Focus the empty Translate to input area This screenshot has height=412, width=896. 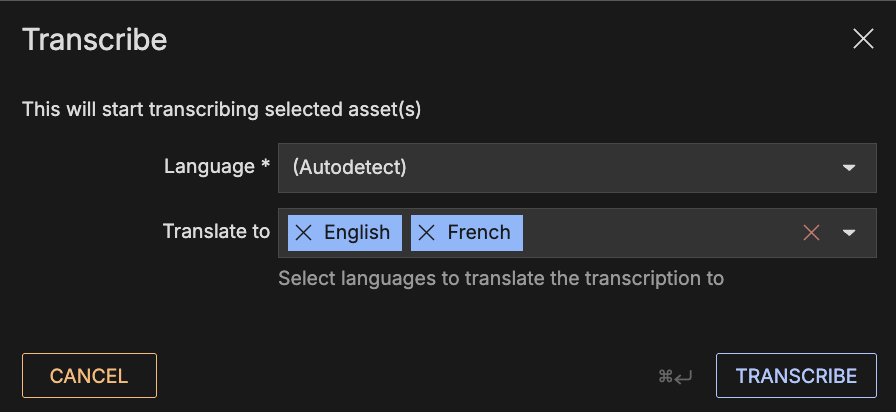[x=660, y=233]
